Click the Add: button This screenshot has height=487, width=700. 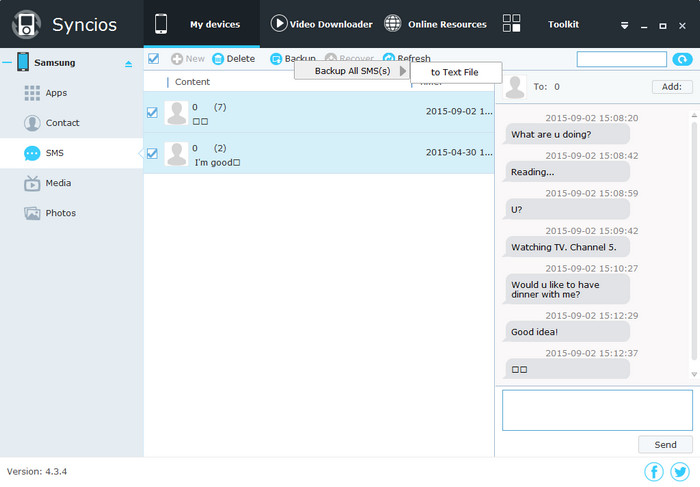pyautogui.click(x=672, y=87)
